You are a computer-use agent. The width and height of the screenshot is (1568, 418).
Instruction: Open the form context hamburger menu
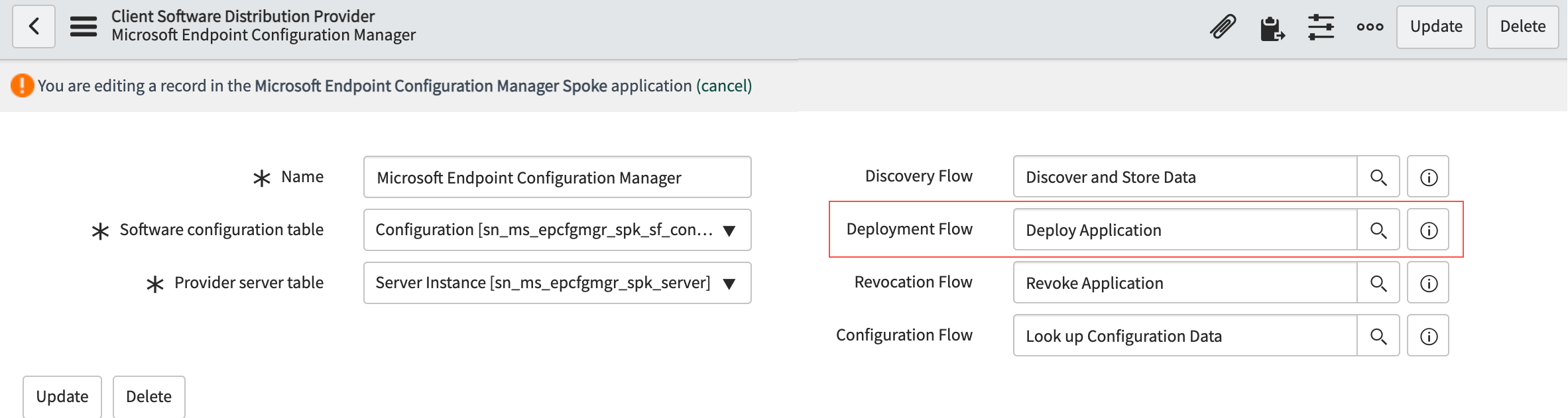tap(84, 26)
